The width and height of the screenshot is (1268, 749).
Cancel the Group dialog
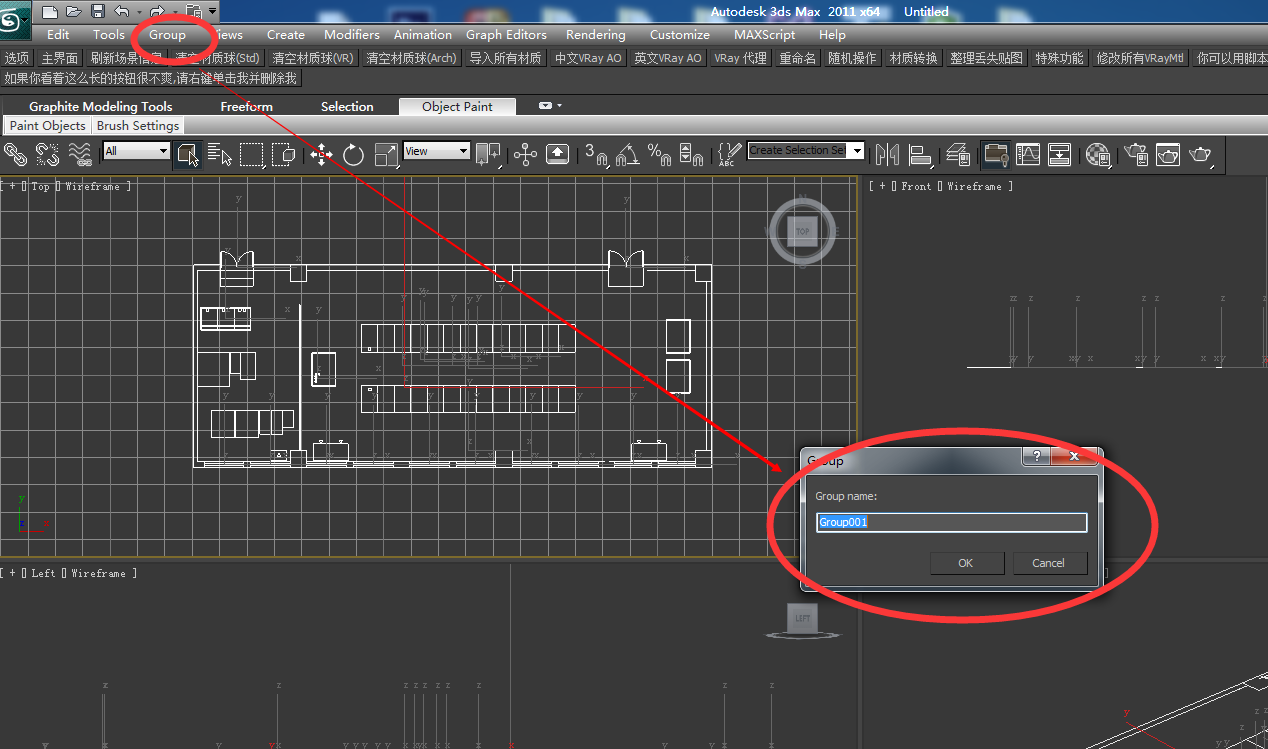(x=1048, y=563)
